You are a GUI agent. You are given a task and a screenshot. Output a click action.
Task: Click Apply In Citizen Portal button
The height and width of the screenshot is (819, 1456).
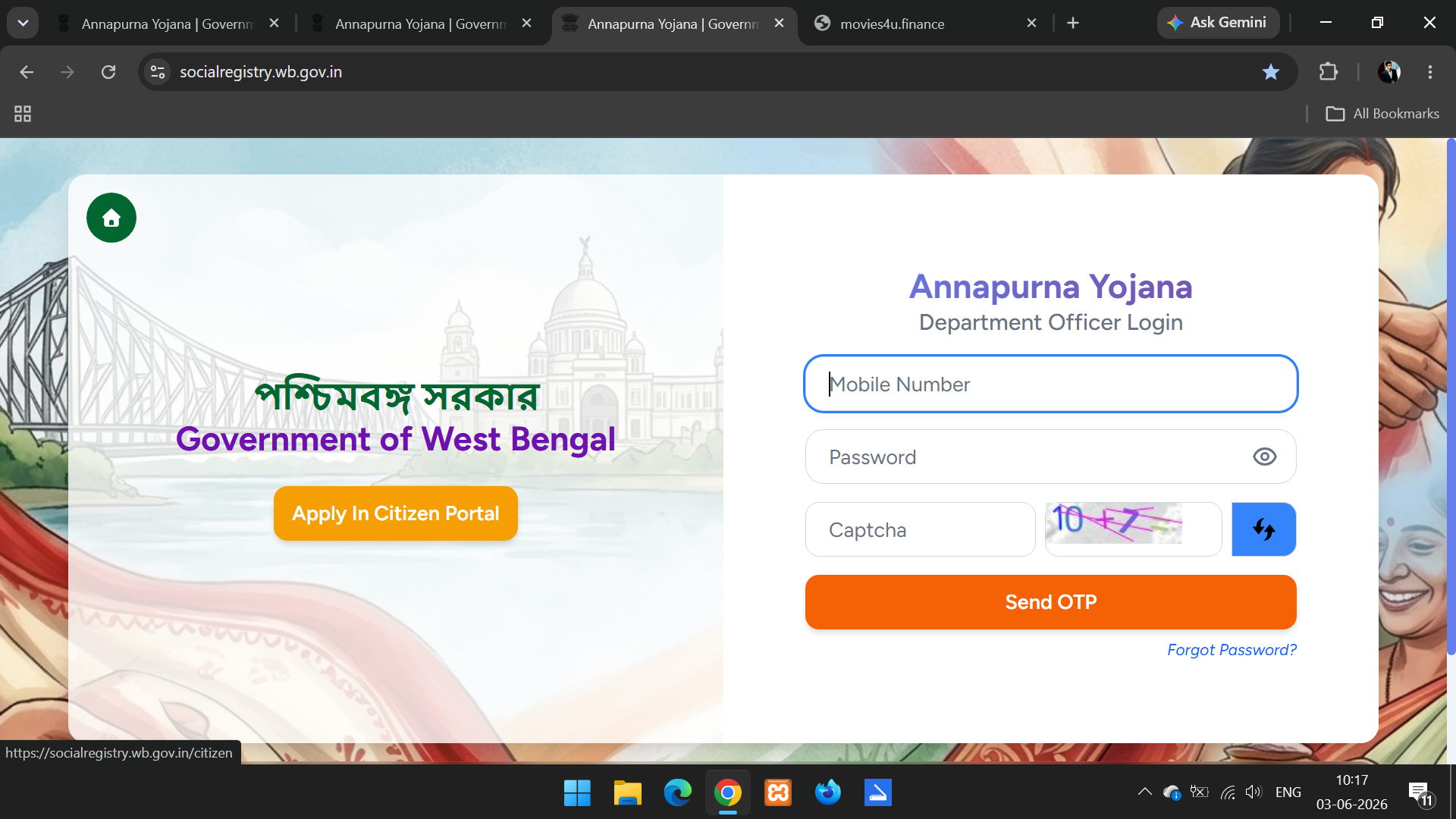click(x=395, y=513)
